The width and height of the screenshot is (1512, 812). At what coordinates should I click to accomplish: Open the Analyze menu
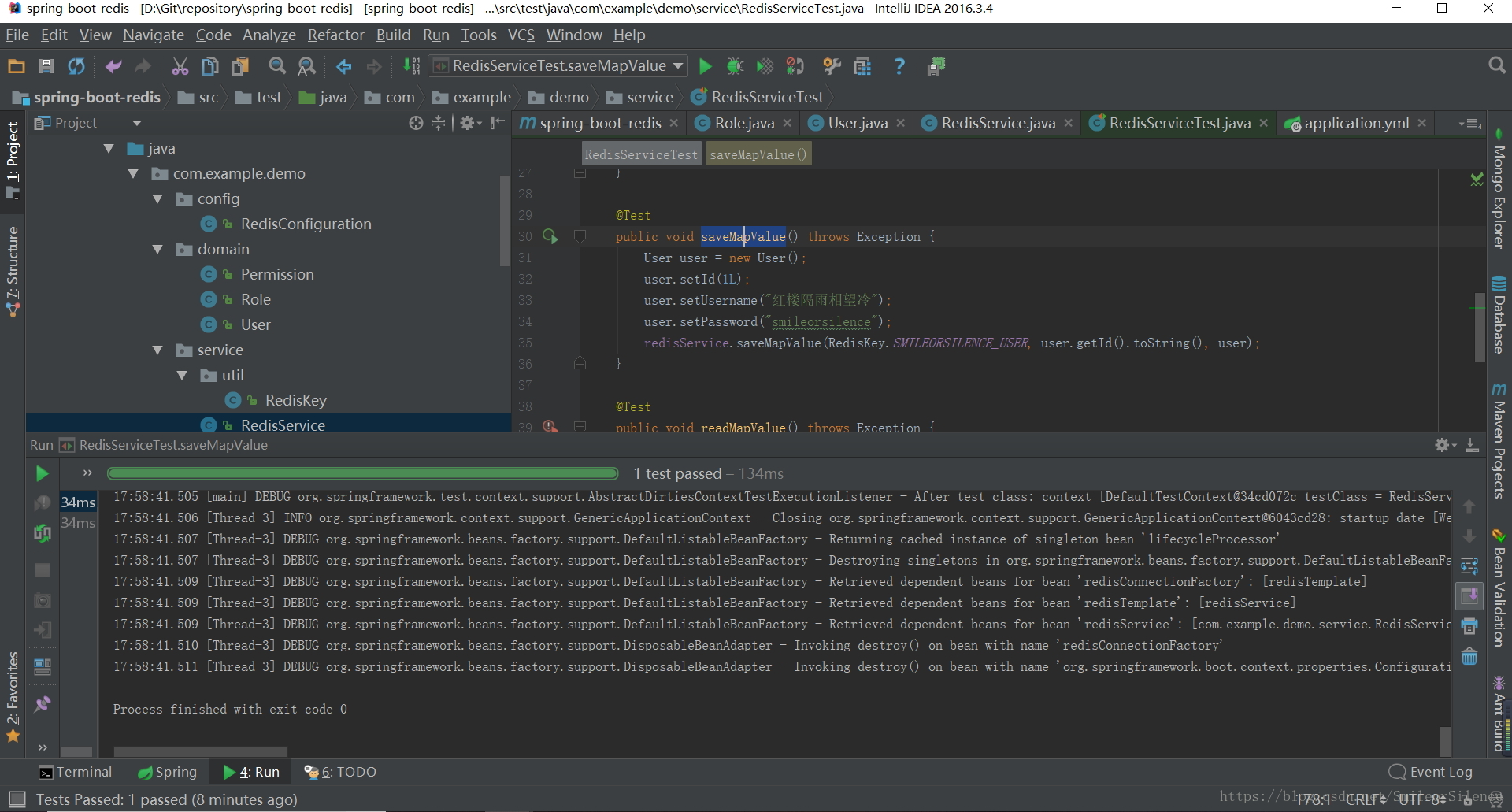269,35
